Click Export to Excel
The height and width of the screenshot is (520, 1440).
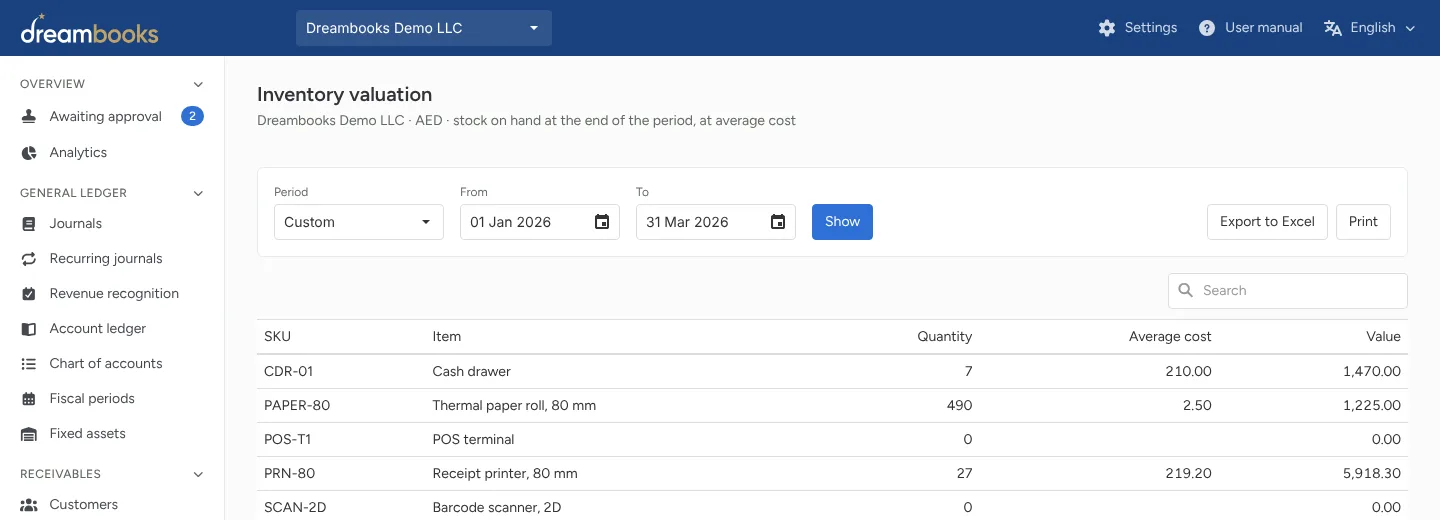pyautogui.click(x=1267, y=222)
